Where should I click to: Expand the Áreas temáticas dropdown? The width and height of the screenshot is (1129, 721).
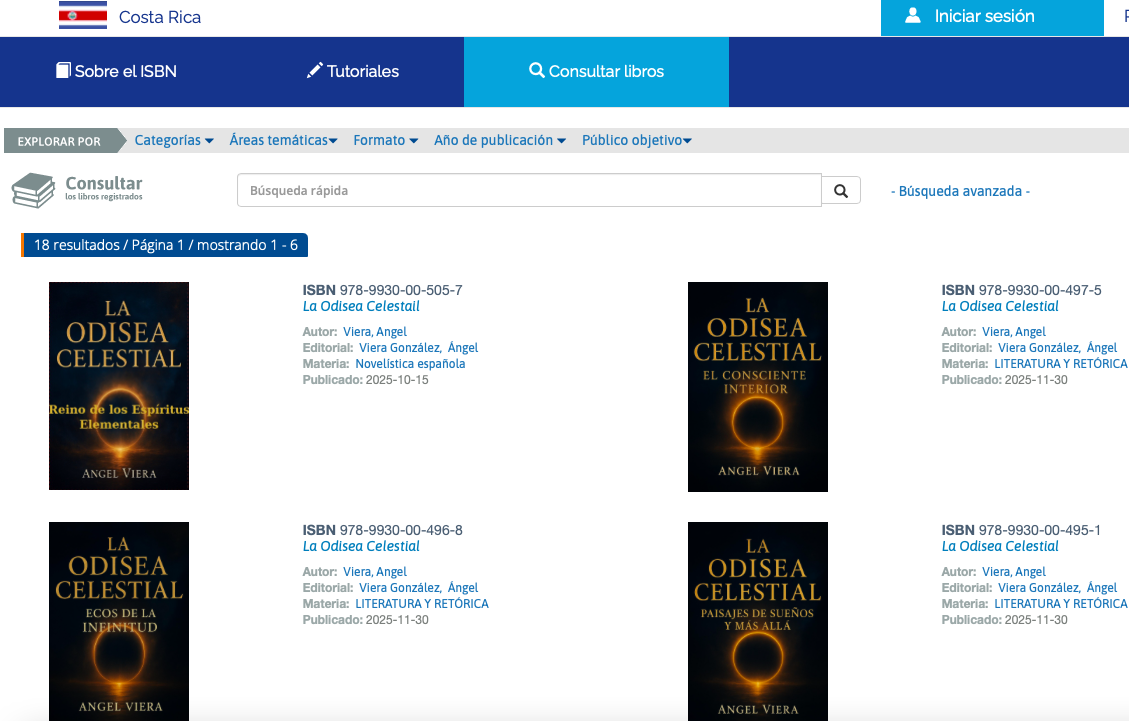pyautogui.click(x=283, y=141)
